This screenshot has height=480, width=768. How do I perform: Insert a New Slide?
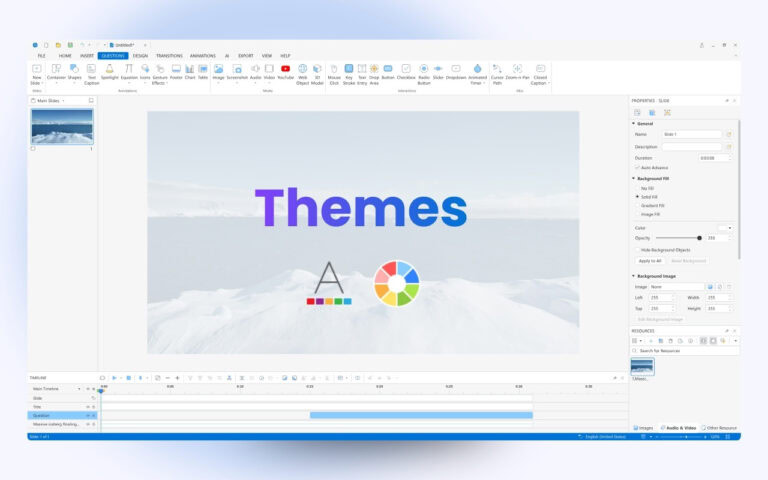[x=37, y=74]
